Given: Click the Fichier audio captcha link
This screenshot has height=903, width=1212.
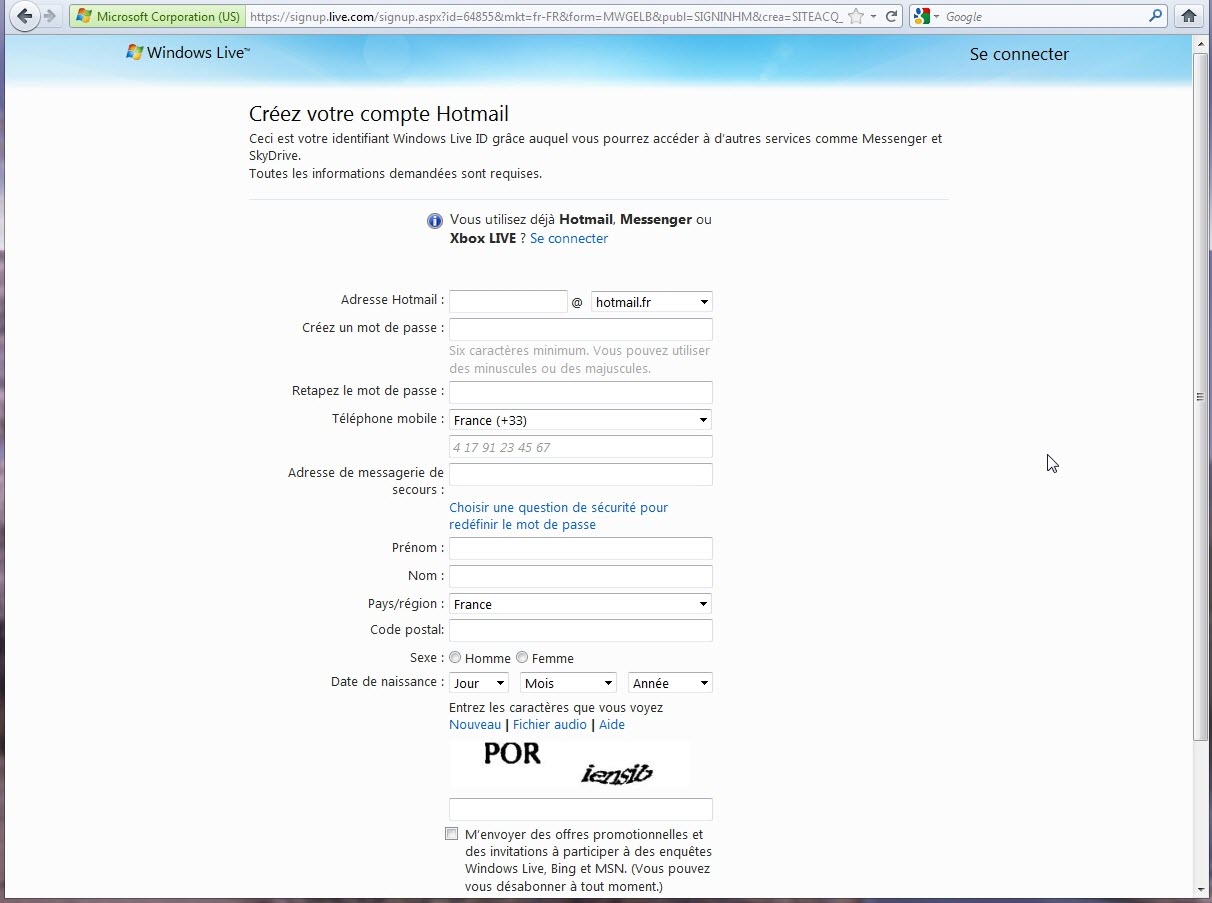Looking at the screenshot, I should tap(550, 724).
